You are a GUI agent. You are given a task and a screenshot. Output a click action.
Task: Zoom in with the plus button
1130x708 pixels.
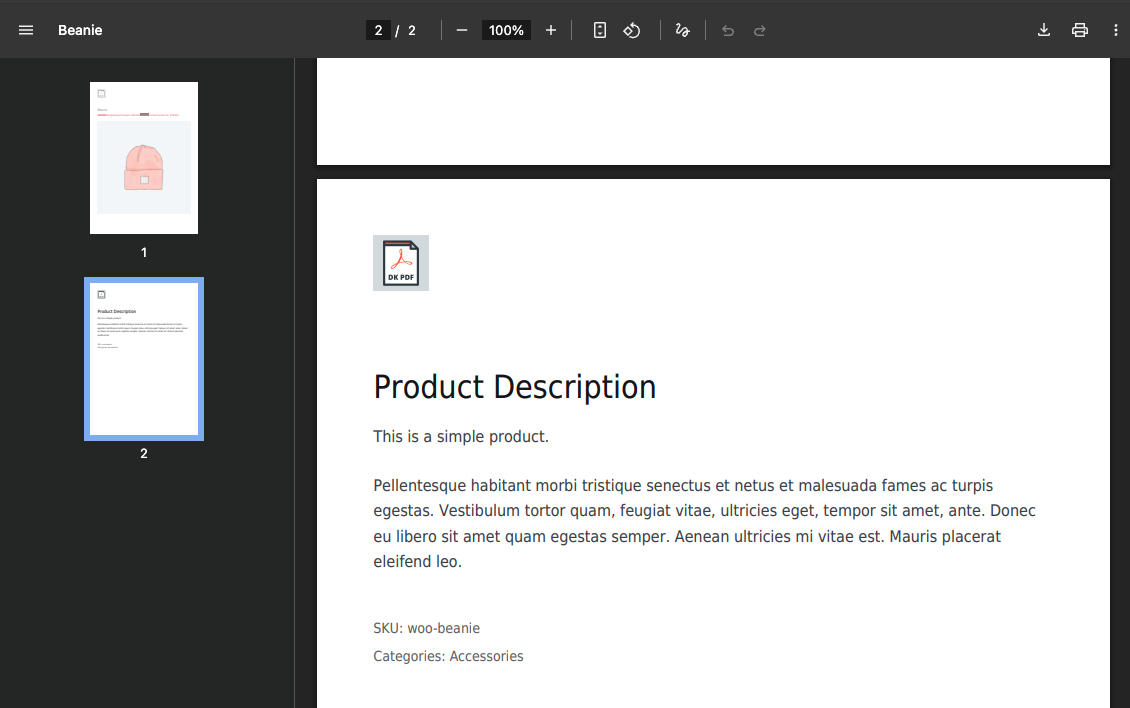(x=551, y=30)
